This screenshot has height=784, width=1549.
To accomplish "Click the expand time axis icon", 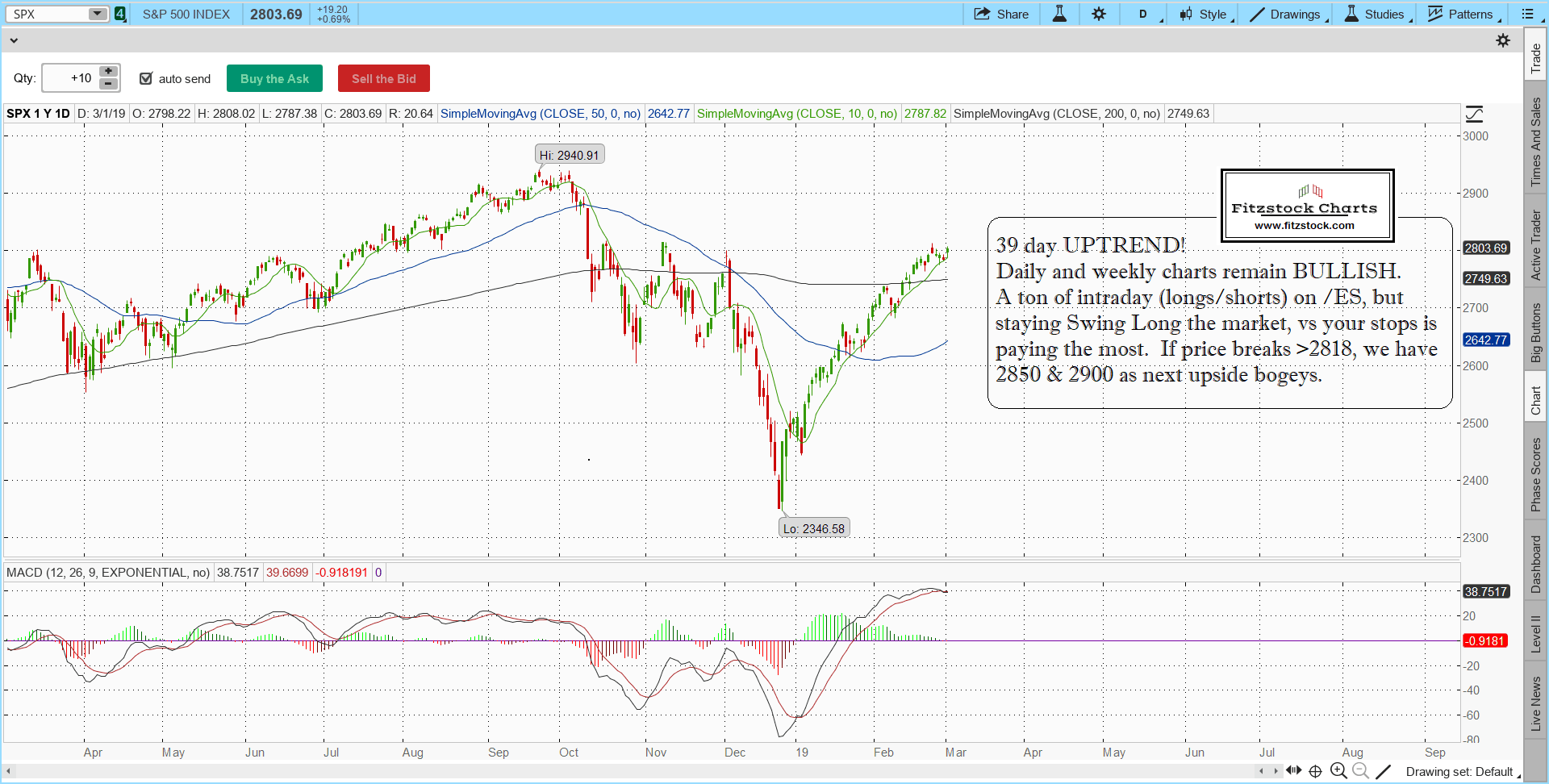I will [x=1294, y=771].
